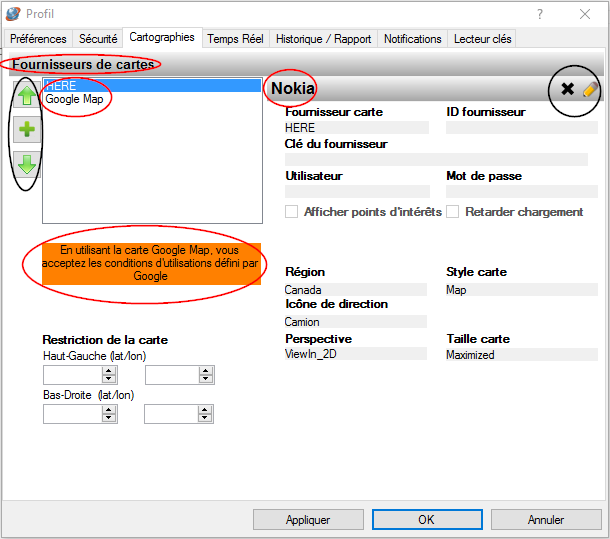Click the Bas-Droite latitude input field
Screen dimensions: 610x539
tap(72, 414)
